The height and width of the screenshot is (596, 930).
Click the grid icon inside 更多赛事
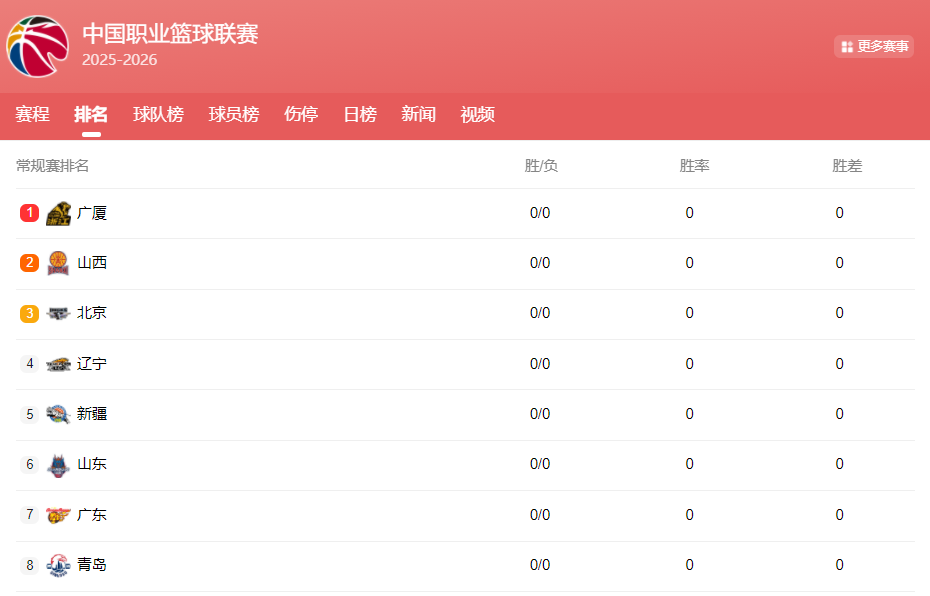[847, 46]
